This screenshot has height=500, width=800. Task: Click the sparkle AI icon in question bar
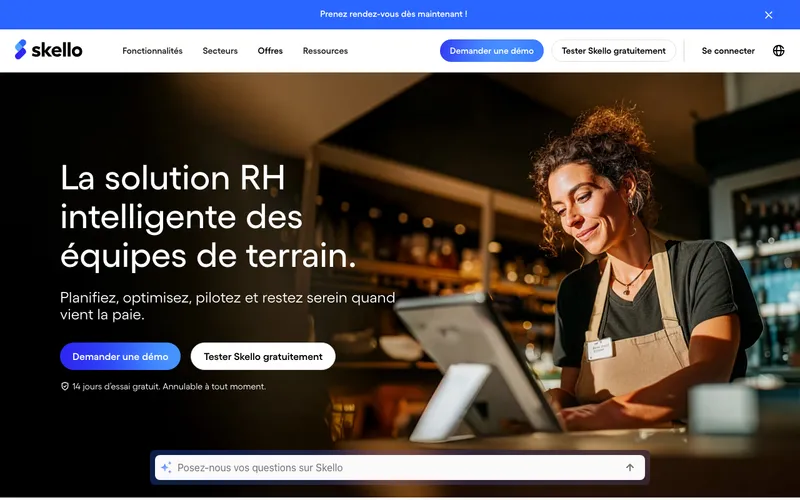pos(166,467)
